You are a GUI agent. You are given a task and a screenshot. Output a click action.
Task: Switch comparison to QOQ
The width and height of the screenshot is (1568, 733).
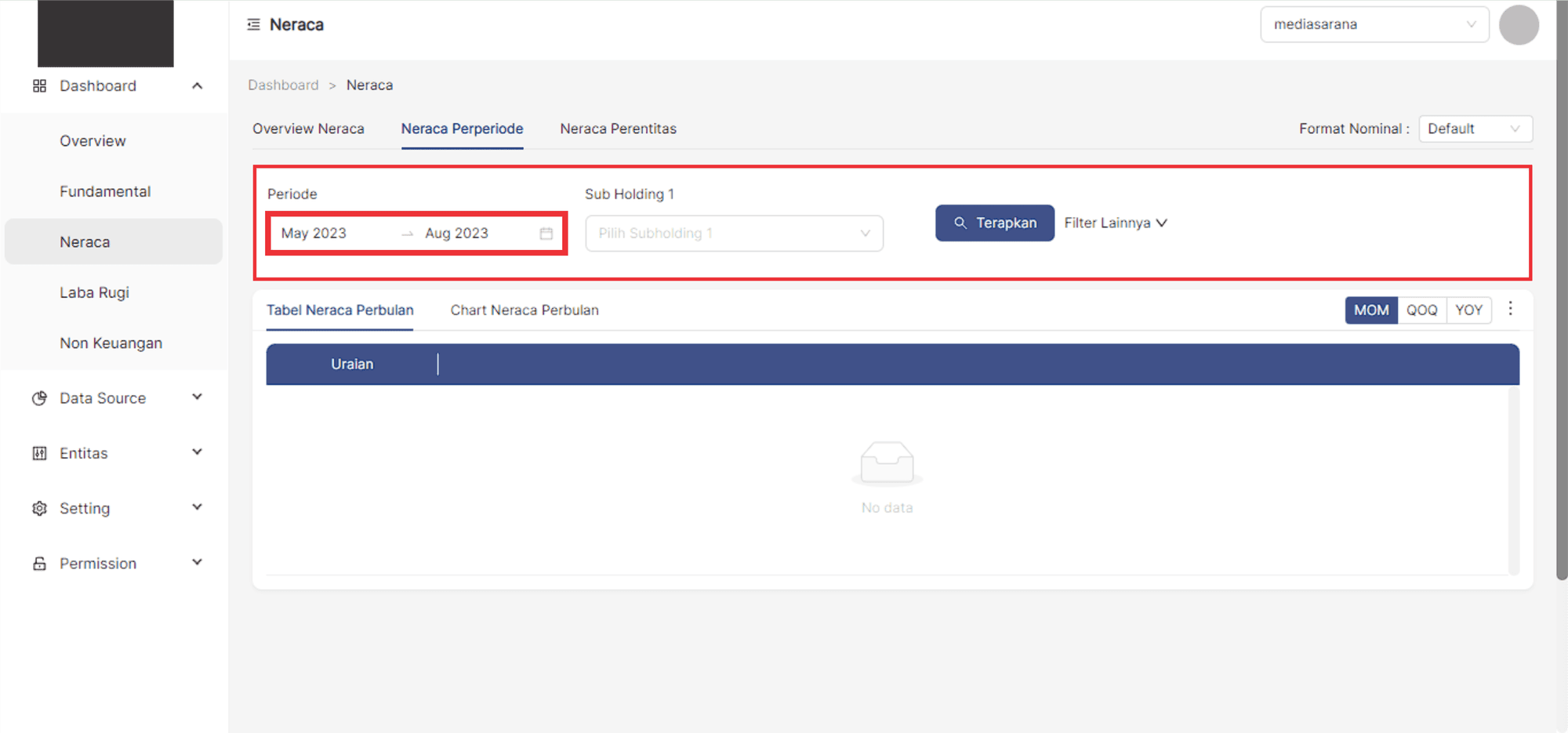pyautogui.click(x=1421, y=310)
